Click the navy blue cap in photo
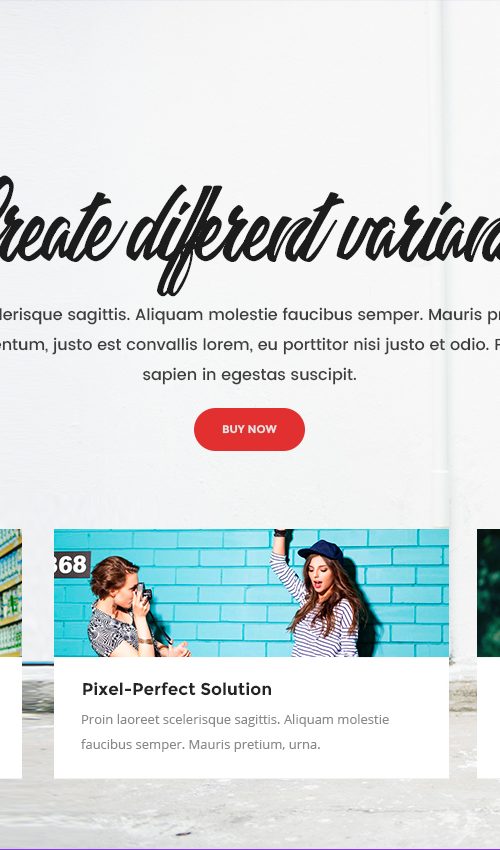Image resolution: width=500 pixels, height=850 pixels. 321,550
